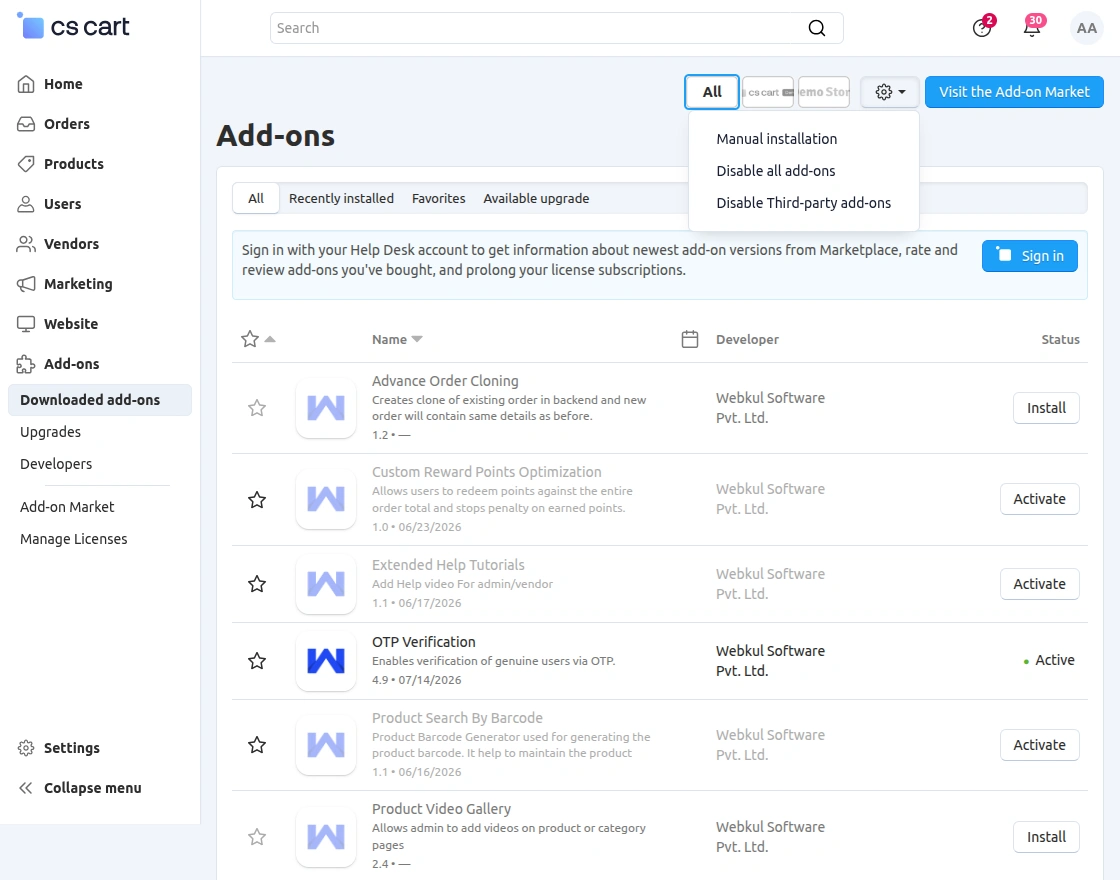The image size is (1120, 880).
Task: Select the All storefront button
Action: (x=711, y=92)
